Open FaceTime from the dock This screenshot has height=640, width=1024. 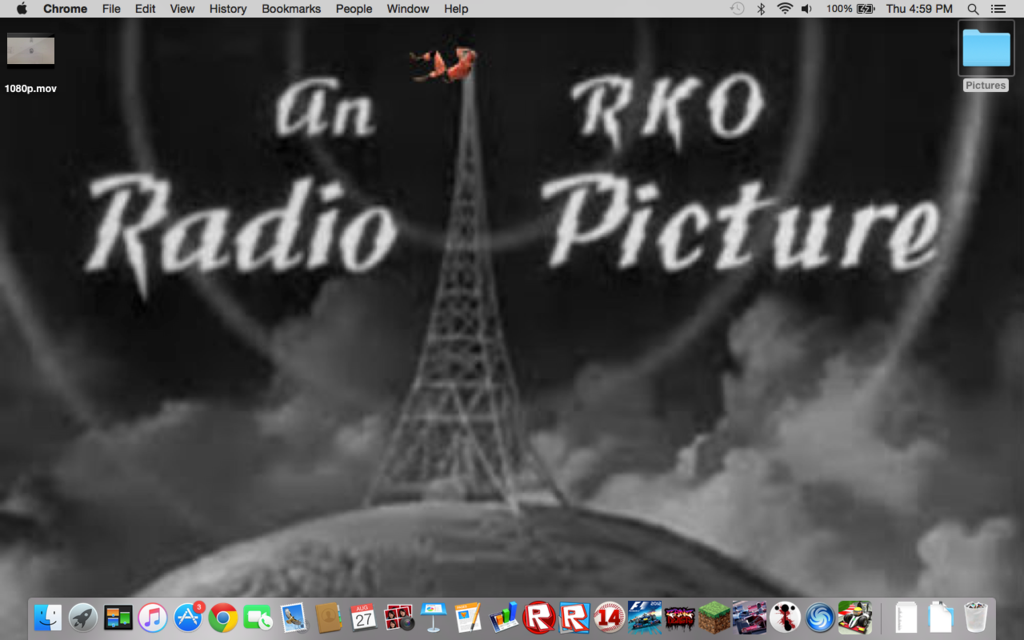point(258,617)
